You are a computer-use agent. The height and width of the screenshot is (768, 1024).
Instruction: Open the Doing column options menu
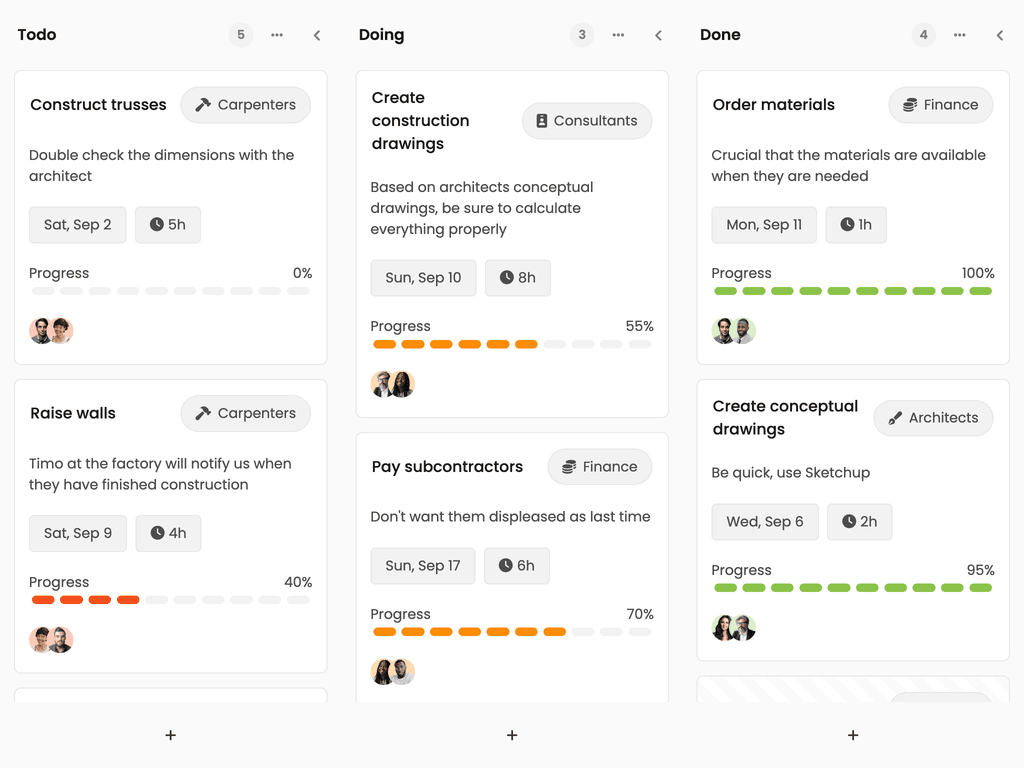618,35
